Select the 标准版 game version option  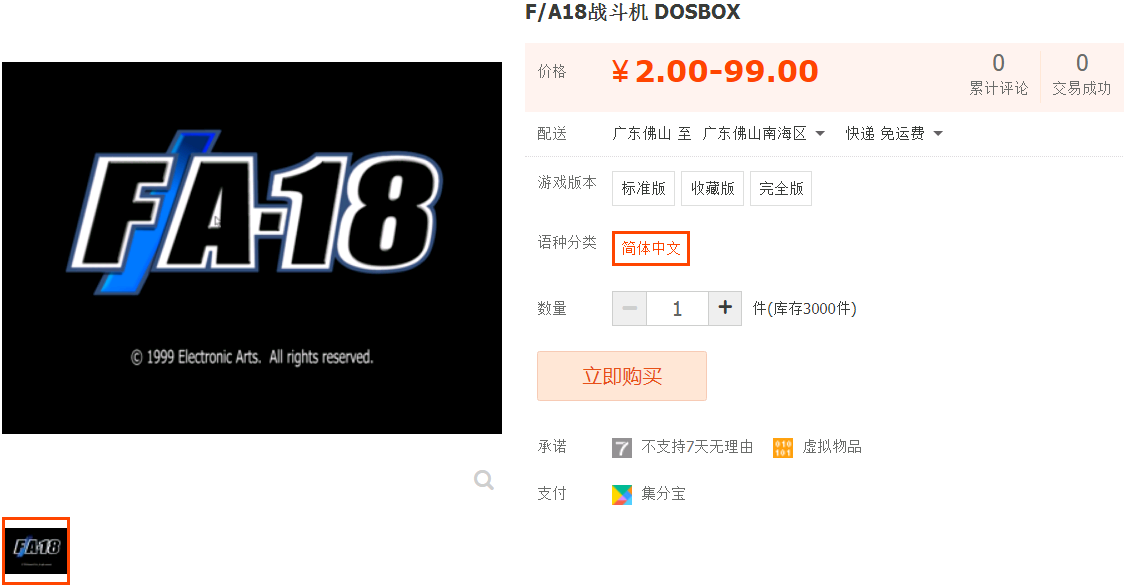pos(643,188)
